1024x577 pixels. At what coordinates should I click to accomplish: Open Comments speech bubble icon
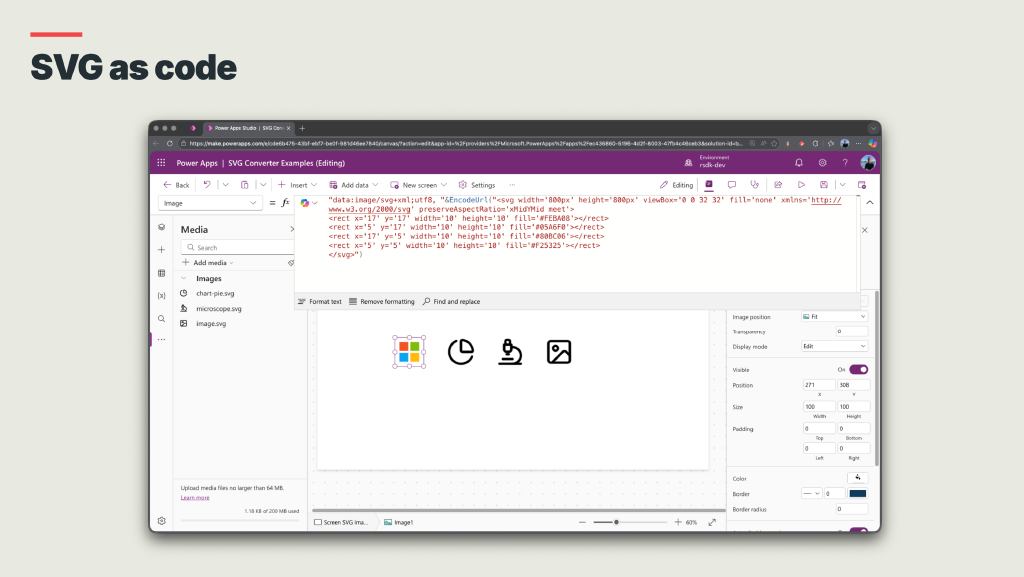[732, 185]
